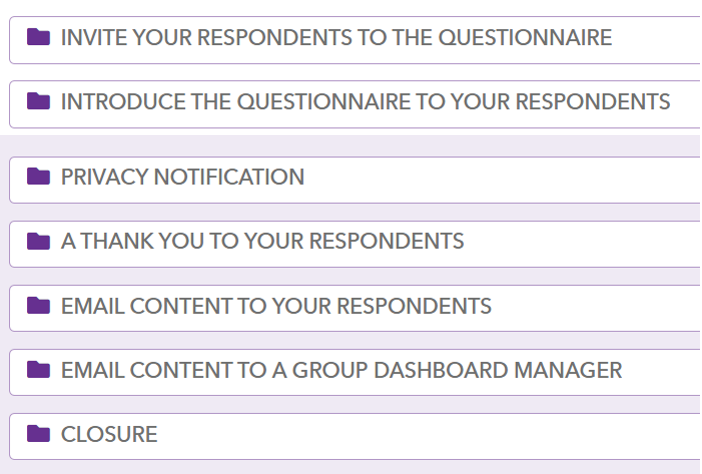The image size is (702, 474).
Task: Expand the Closure heading text
Action: click(109, 435)
